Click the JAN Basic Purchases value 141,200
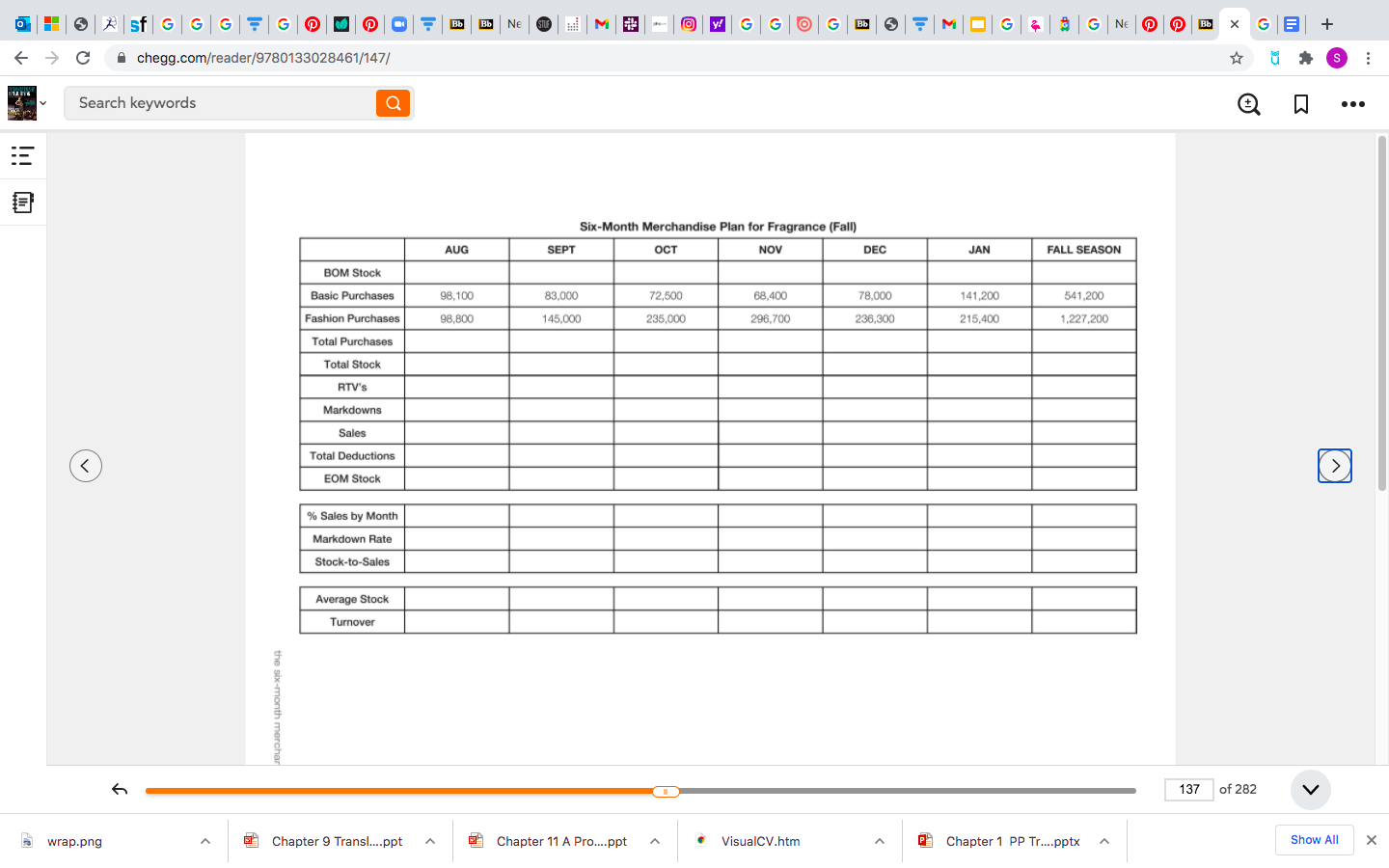 point(980,296)
